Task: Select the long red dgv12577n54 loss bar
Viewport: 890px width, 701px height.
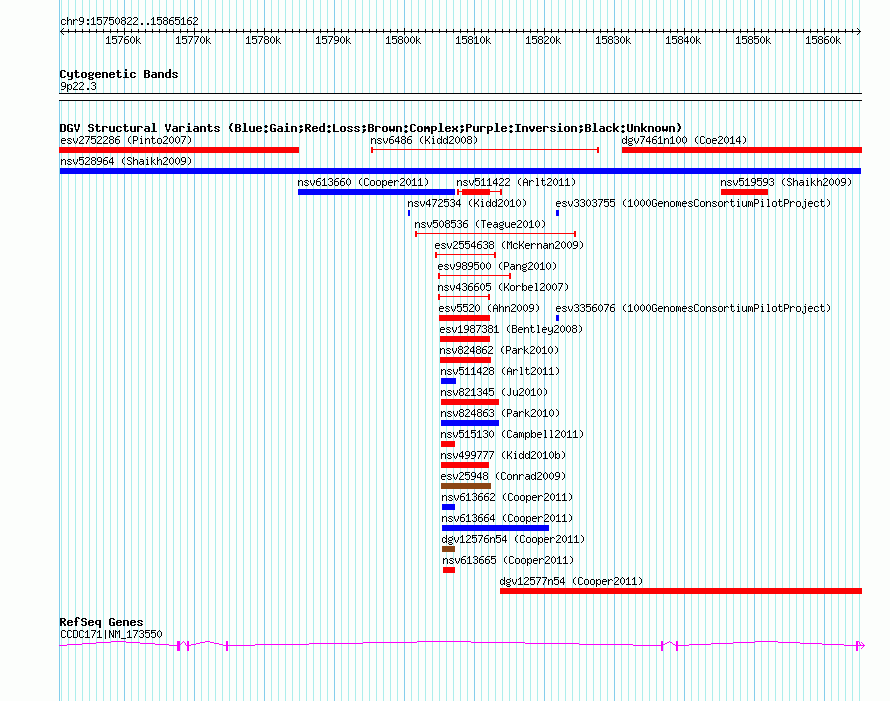Action: pyautogui.click(x=681, y=591)
